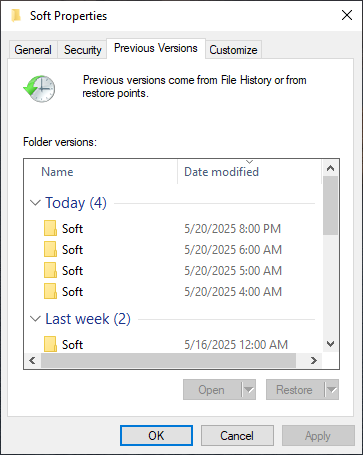Click the horizontal scroll right arrow
Viewport: 363px width, 455px height.
(x=313, y=360)
